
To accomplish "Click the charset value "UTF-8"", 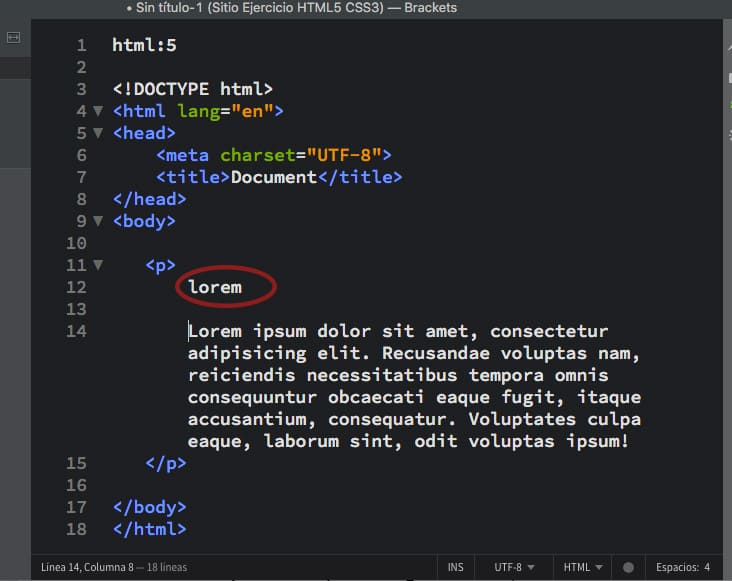I will pyautogui.click(x=344, y=155).
